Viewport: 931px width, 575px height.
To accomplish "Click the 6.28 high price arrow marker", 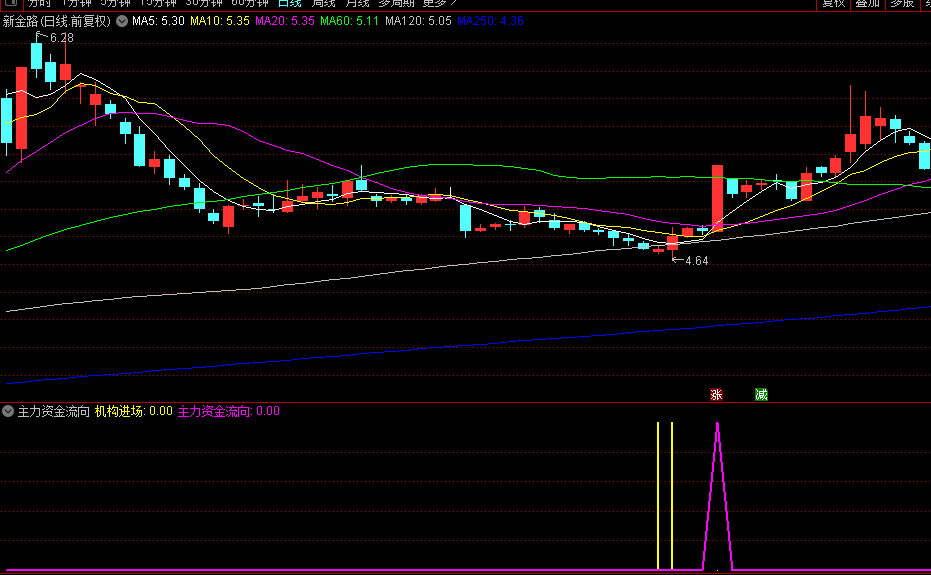I will point(55,37).
